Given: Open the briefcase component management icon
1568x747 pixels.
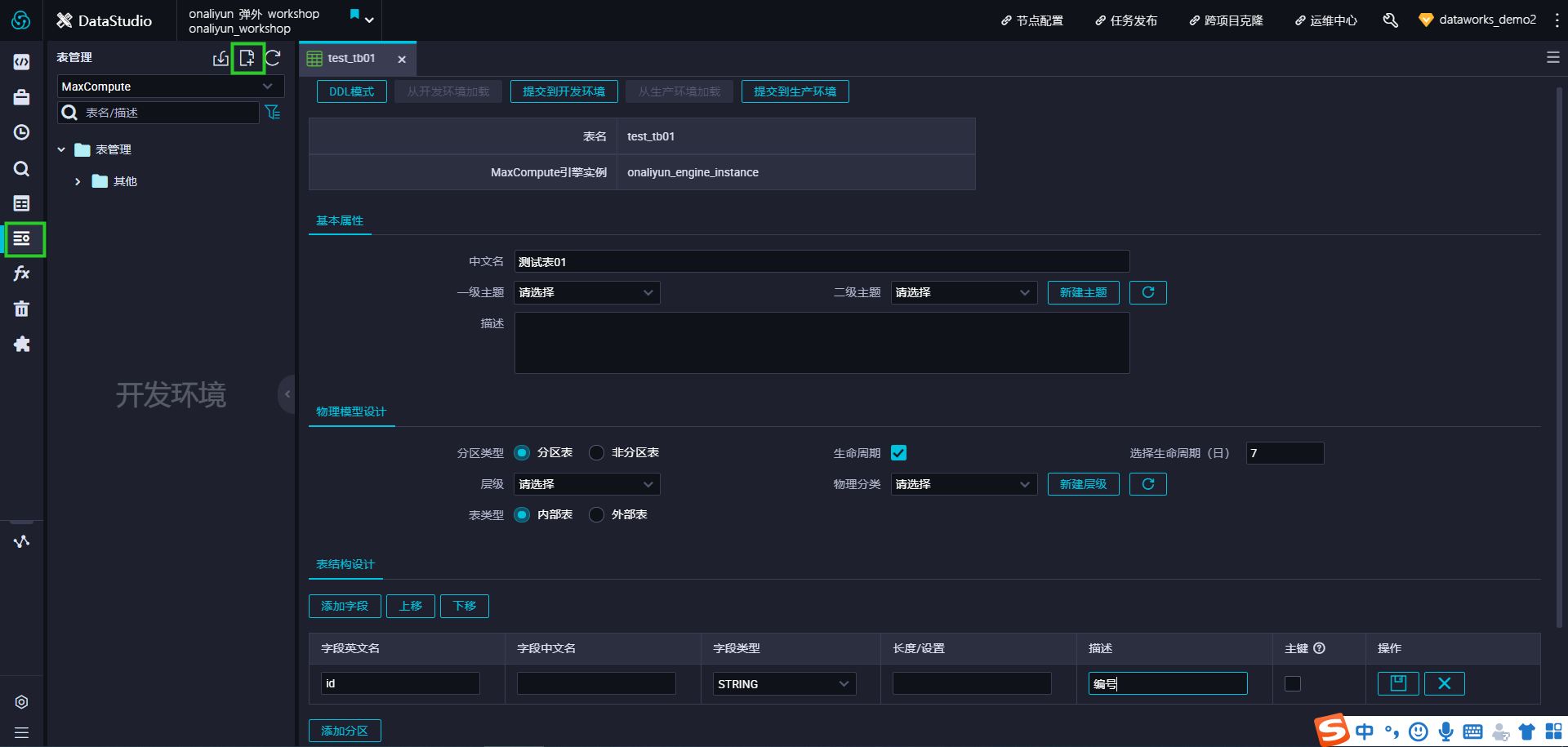Looking at the screenshot, I should (22, 97).
